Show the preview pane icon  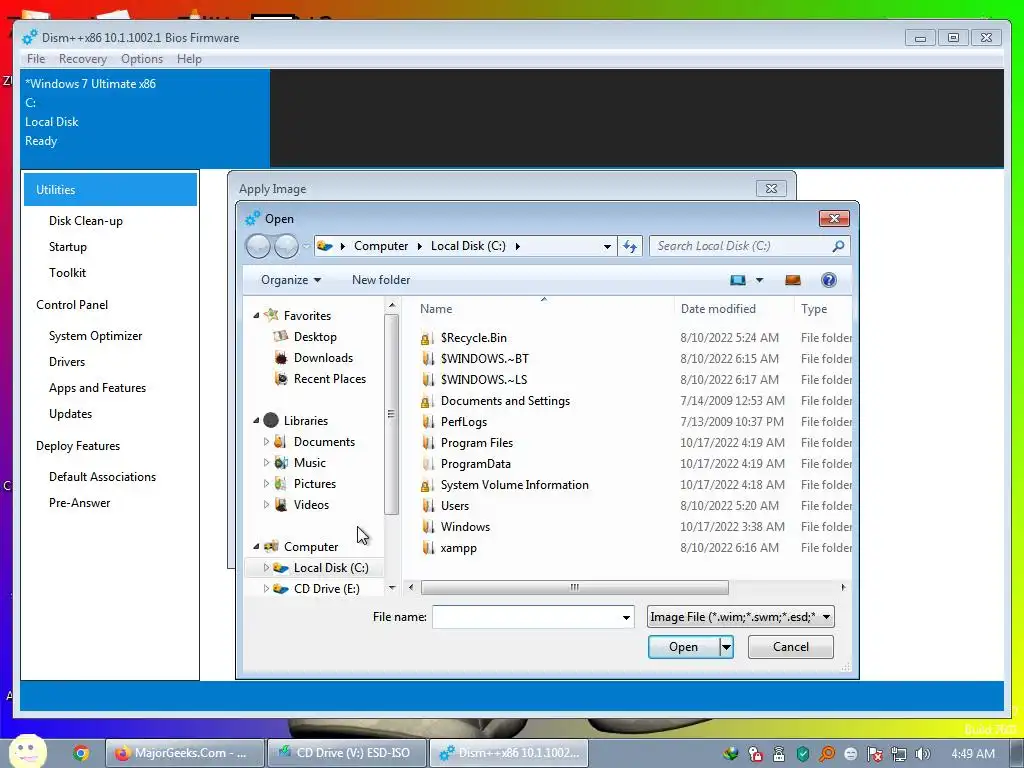click(x=793, y=280)
